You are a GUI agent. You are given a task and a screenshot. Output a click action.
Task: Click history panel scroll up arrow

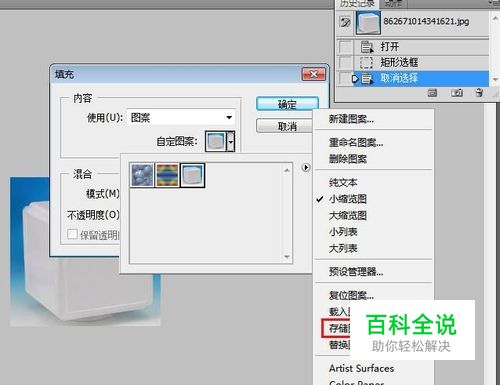495,18
